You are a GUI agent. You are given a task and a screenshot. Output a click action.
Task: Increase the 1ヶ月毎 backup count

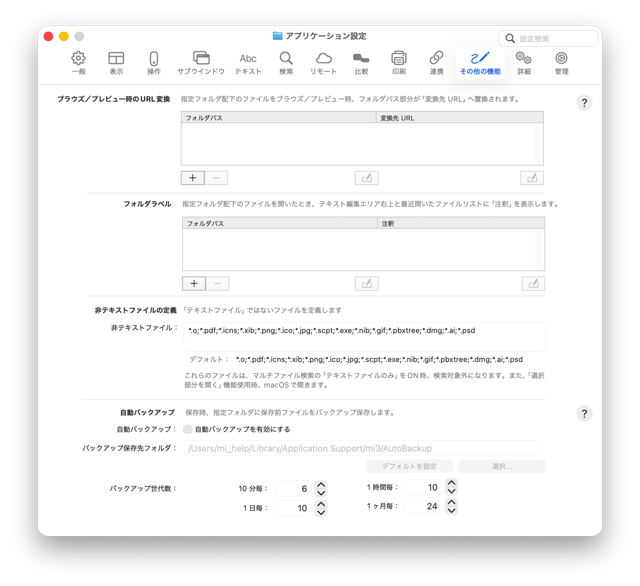coord(451,502)
